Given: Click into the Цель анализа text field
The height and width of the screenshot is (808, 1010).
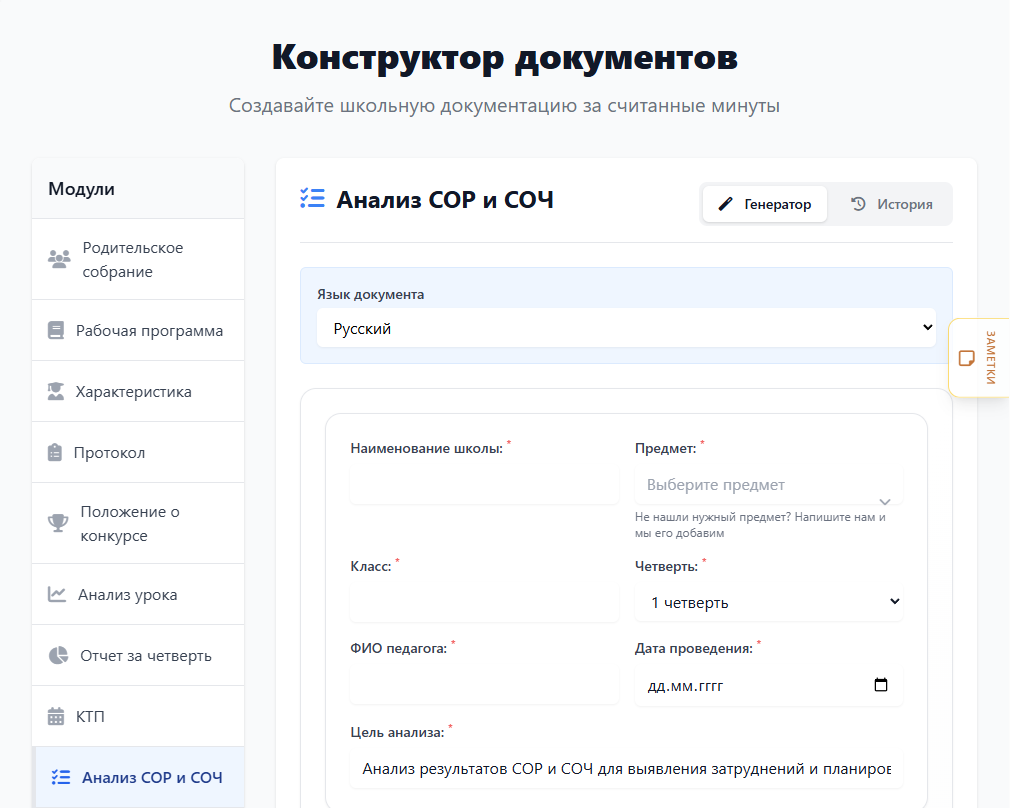Looking at the screenshot, I should click(626, 768).
